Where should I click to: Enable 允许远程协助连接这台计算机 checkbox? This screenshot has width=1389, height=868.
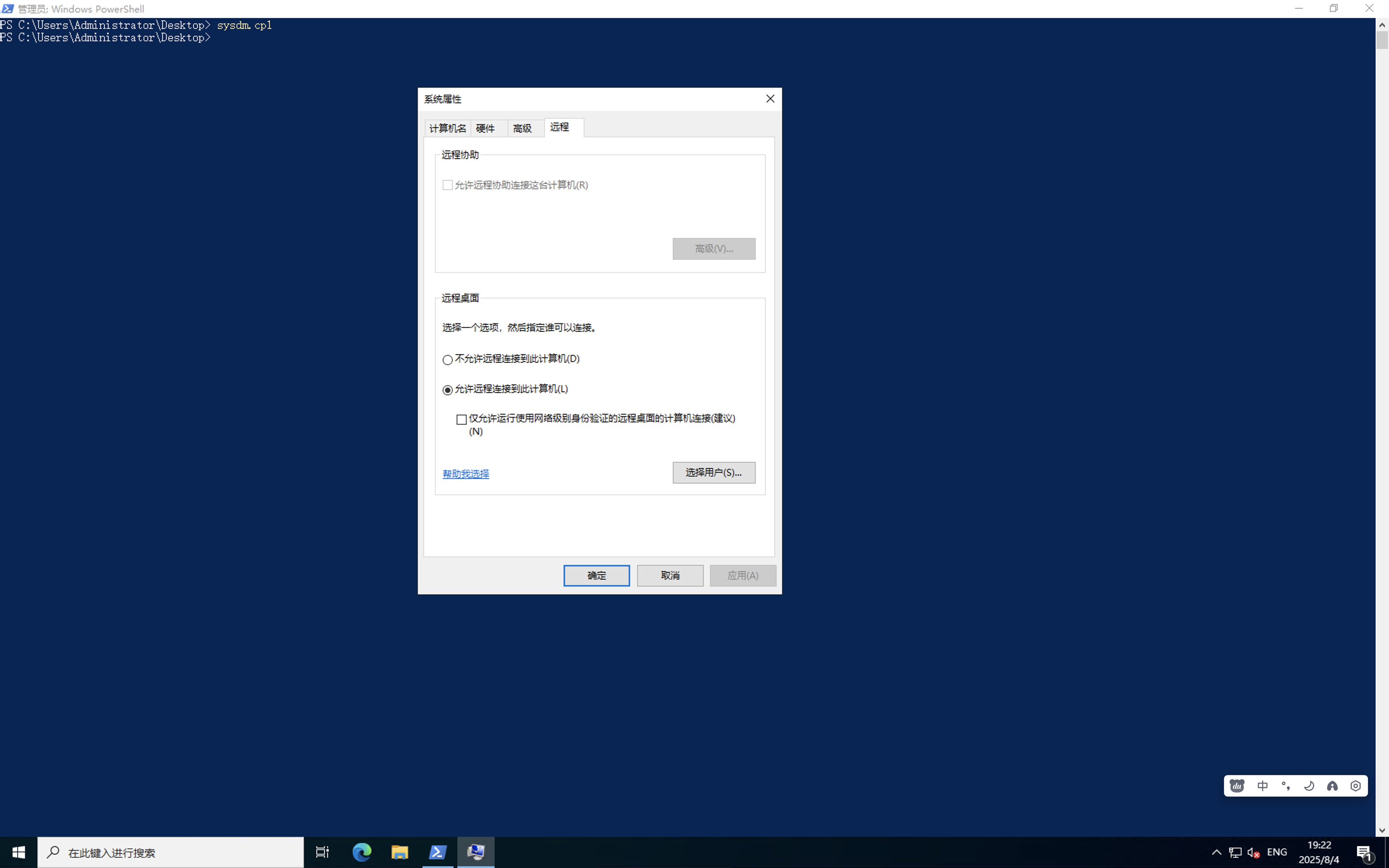point(448,185)
